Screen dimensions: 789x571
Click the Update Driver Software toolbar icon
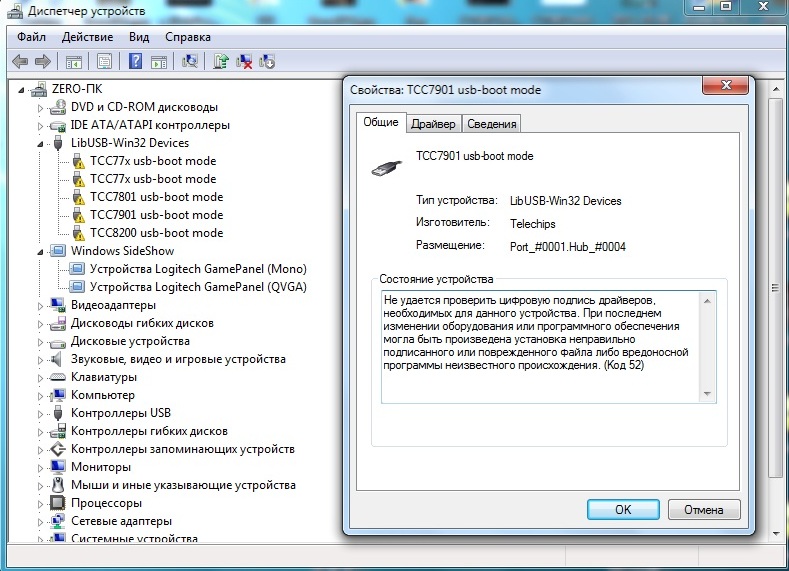pos(220,61)
